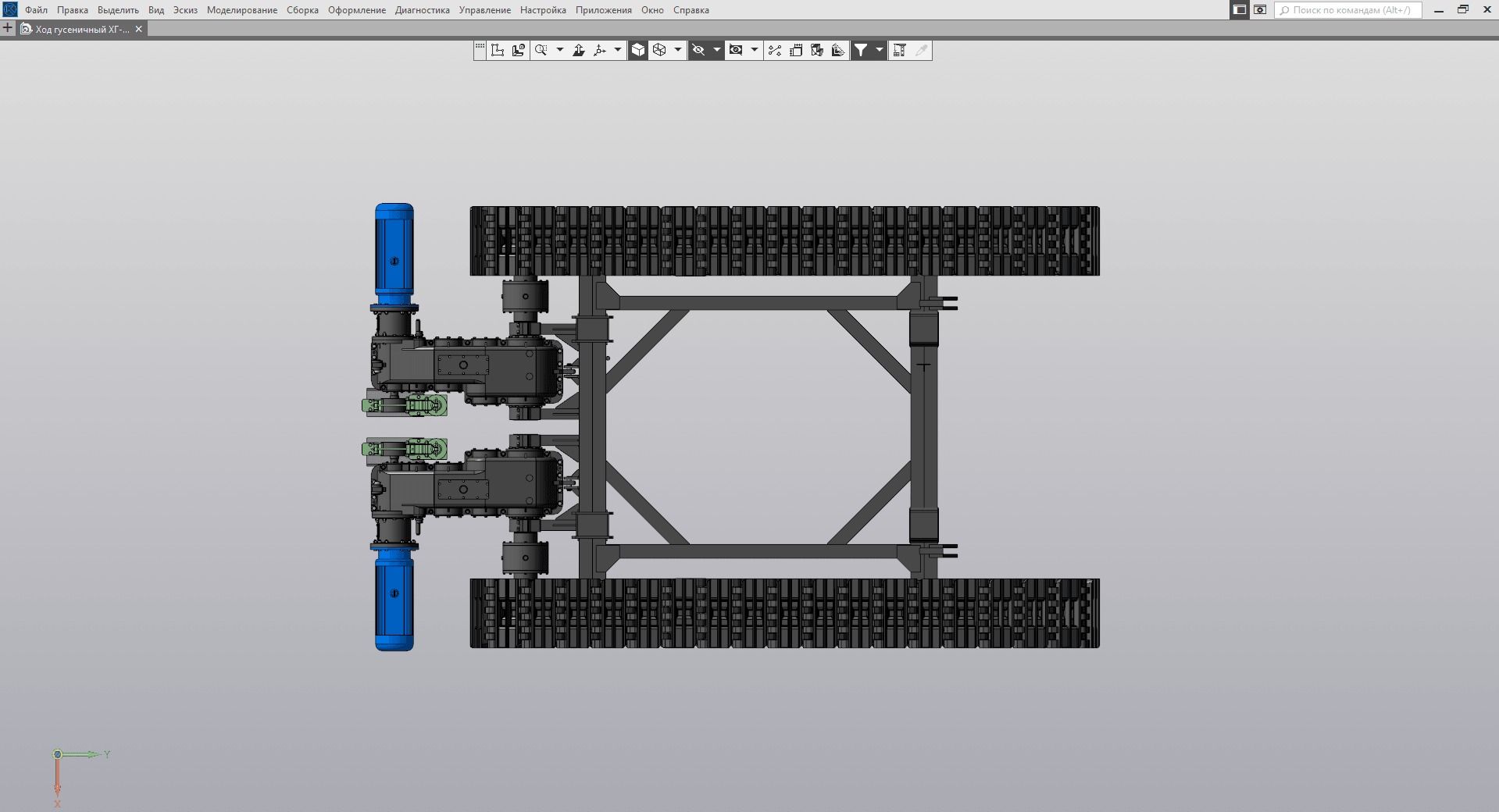Click the window settings gear icon

click(1260, 10)
